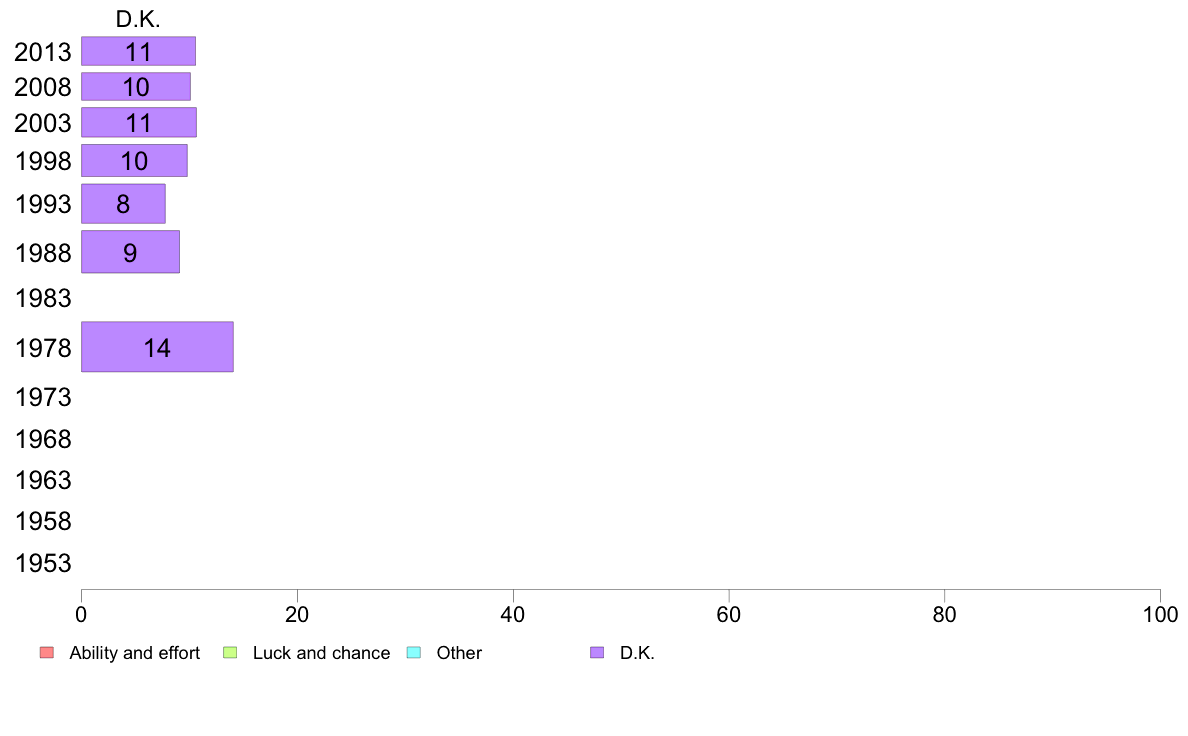1188x736 pixels.
Task: Click the cyan Other legend swatch
Action: tap(414, 653)
